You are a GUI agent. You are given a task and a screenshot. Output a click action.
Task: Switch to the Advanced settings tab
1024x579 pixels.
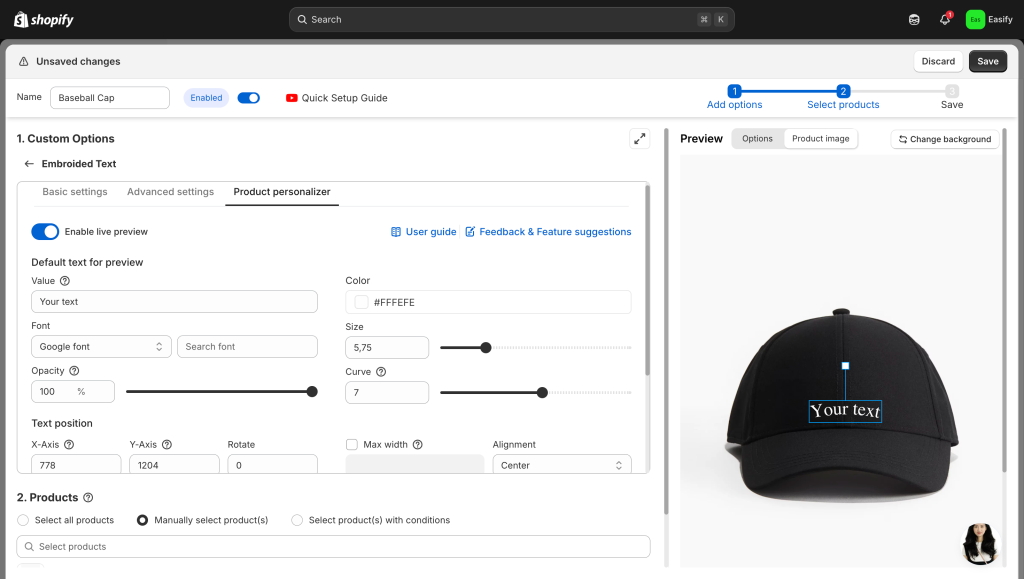(x=170, y=192)
